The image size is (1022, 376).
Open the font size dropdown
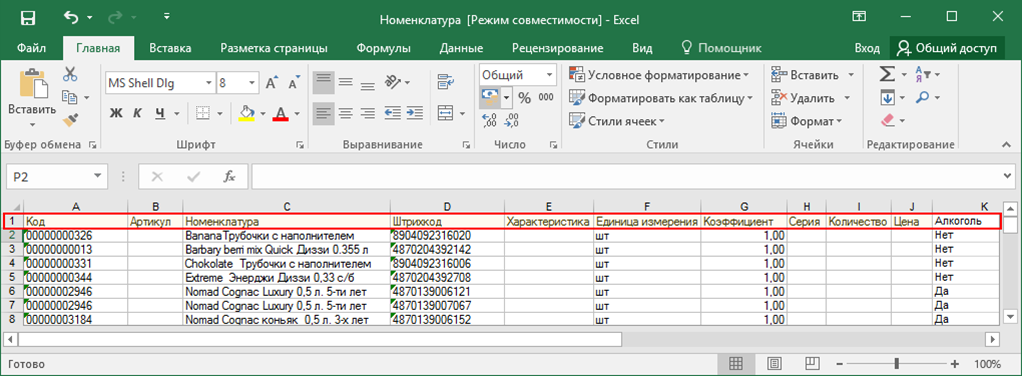pos(252,83)
